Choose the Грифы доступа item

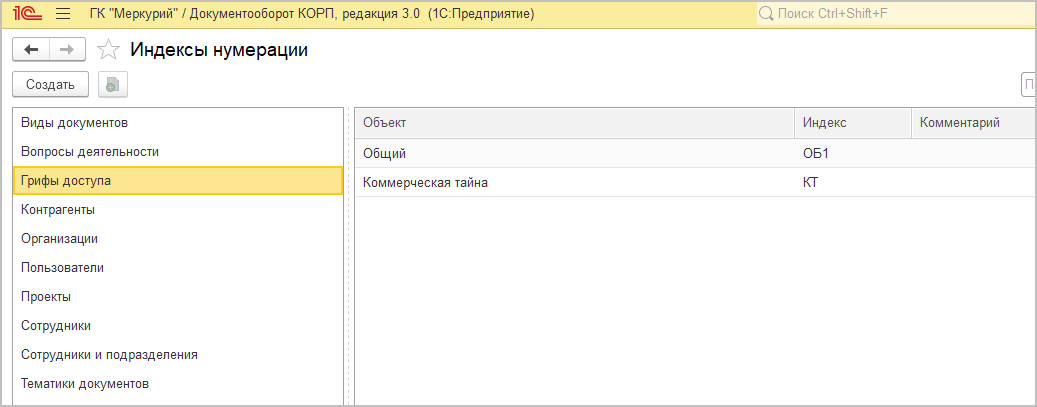tap(66, 181)
